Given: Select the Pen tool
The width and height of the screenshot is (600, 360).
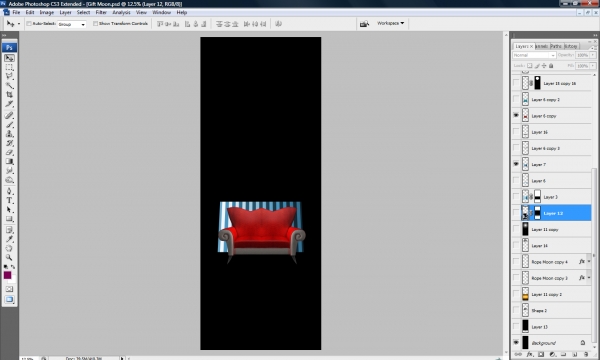Looking at the screenshot, I should tap(10, 191).
